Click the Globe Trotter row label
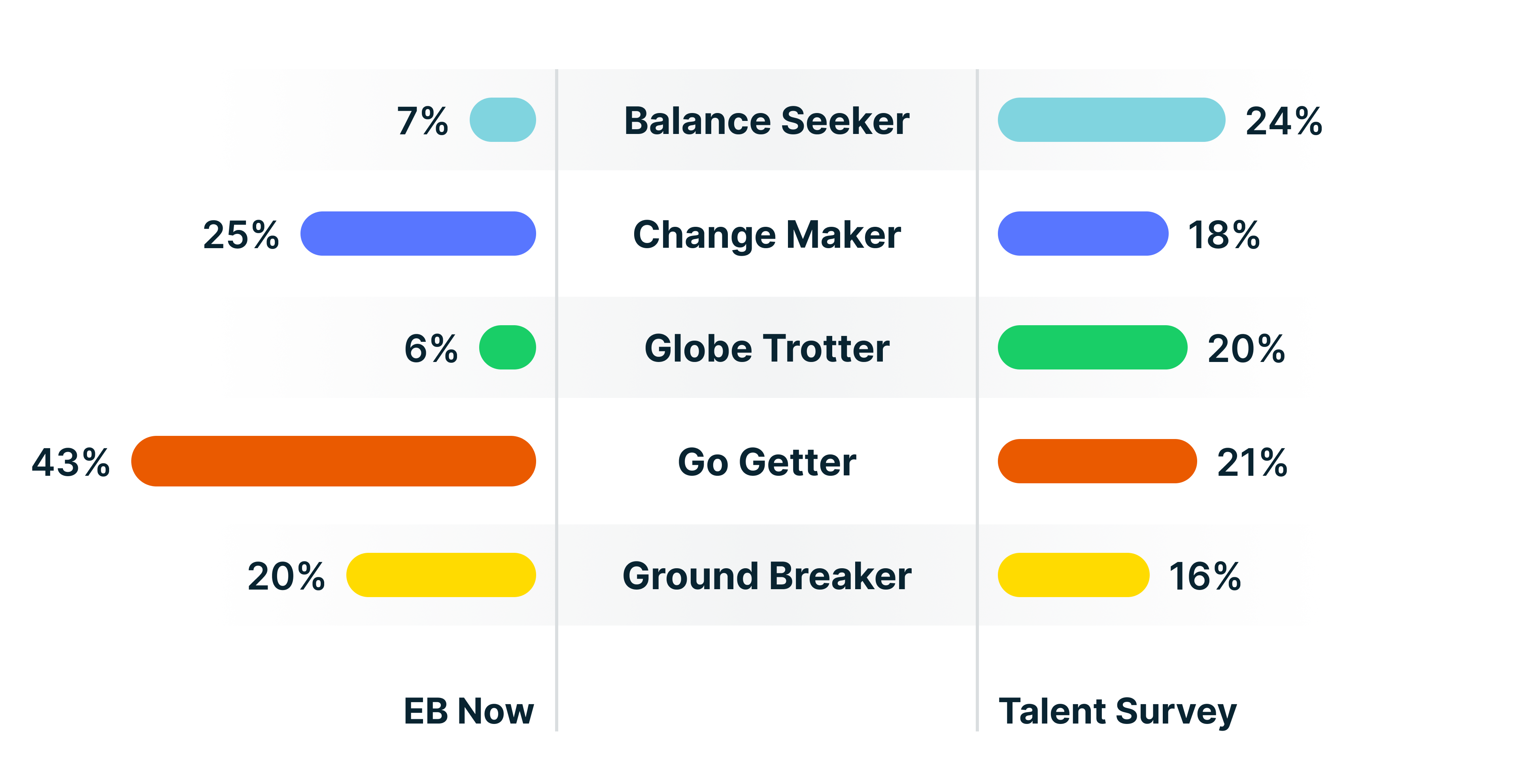1534x784 pixels. point(766,348)
